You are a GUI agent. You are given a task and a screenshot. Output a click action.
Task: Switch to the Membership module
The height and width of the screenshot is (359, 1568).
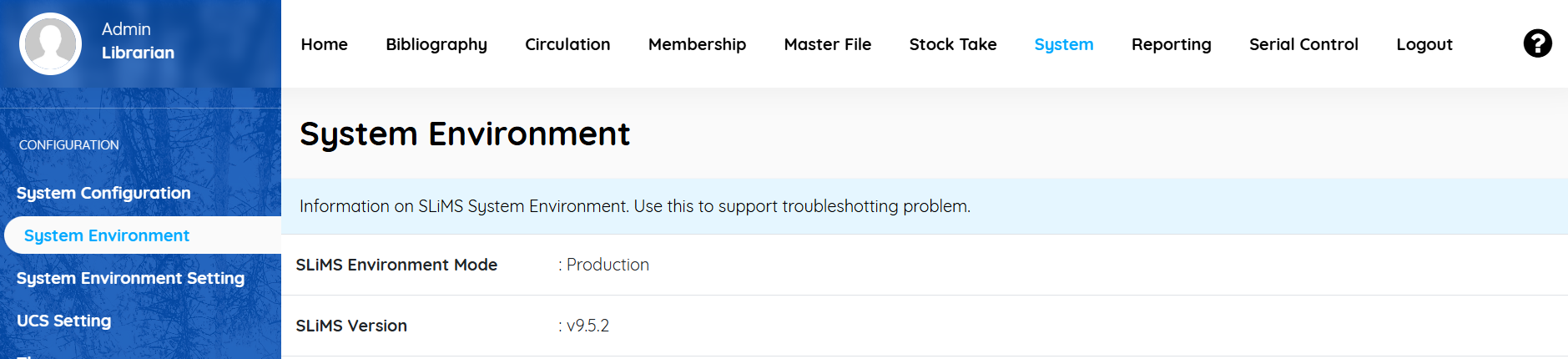[697, 45]
